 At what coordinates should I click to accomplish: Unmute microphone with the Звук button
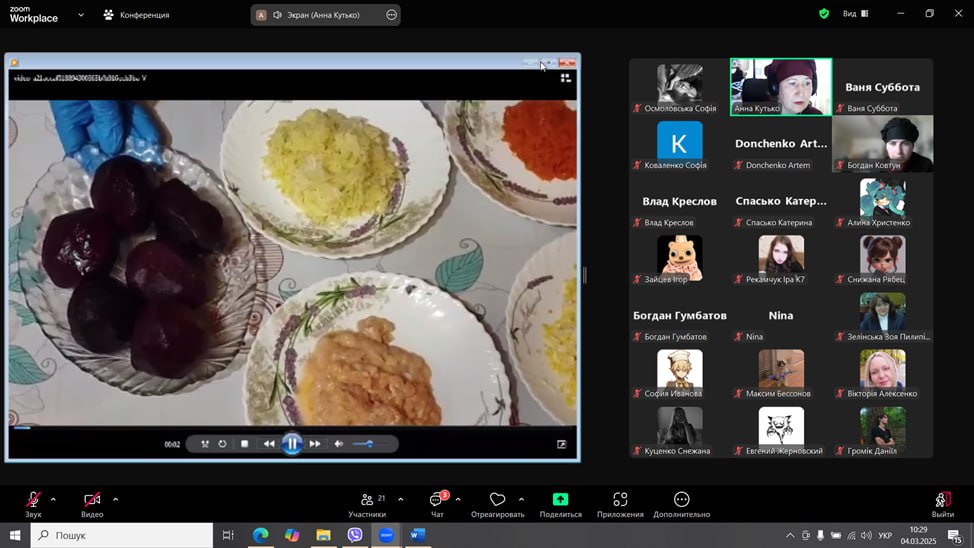(33, 500)
